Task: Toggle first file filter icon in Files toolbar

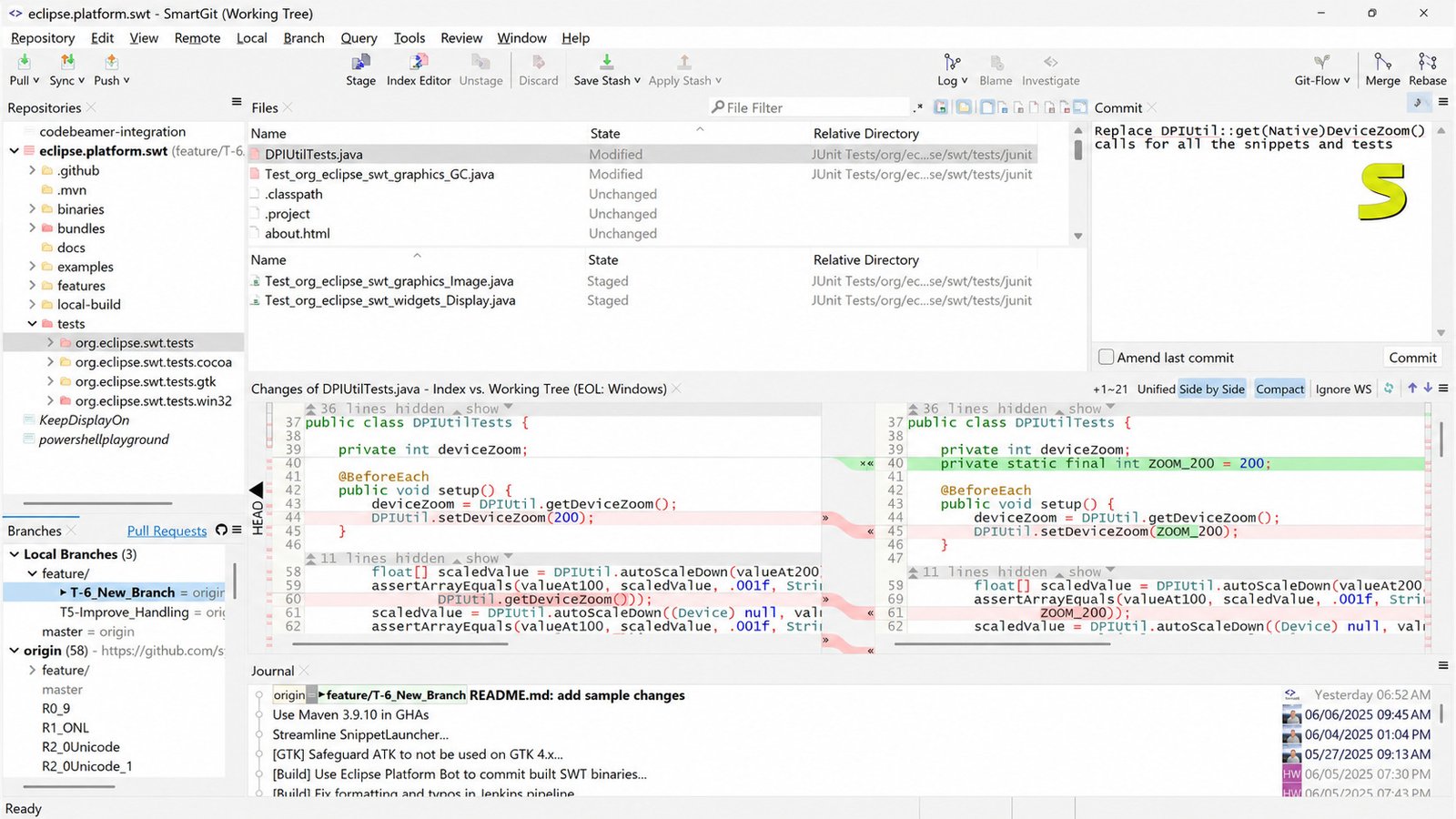Action: click(941, 107)
